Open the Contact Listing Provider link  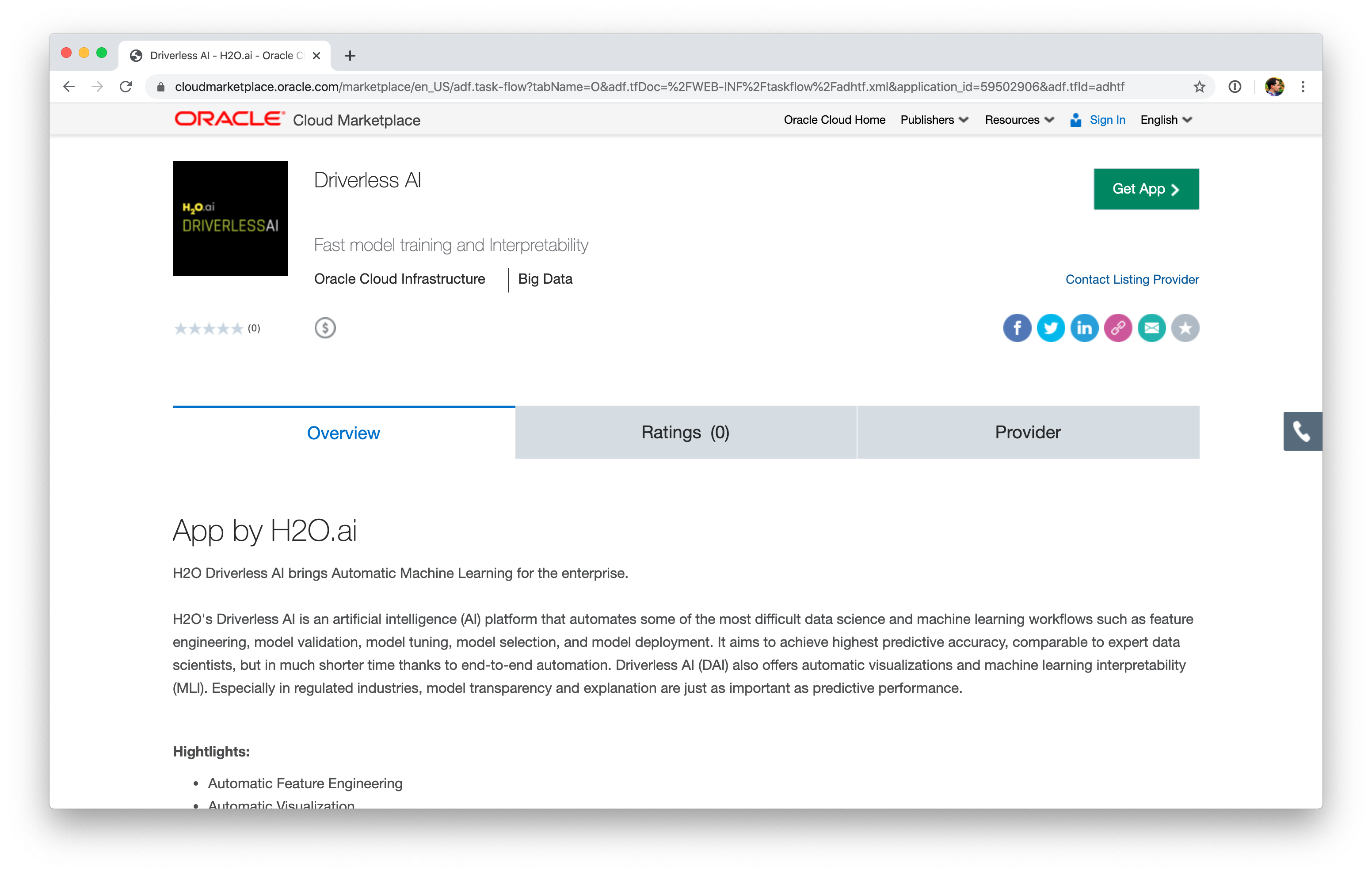click(x=1132, y=279)
